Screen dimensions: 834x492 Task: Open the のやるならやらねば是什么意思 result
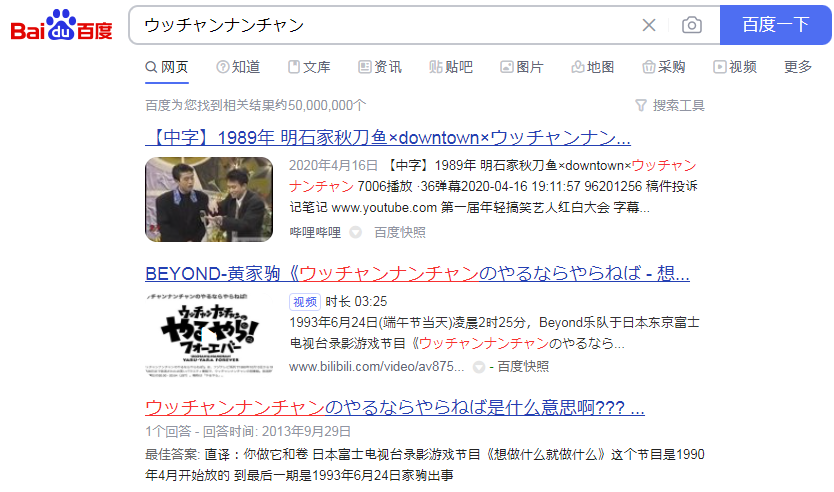coord(395,407)
